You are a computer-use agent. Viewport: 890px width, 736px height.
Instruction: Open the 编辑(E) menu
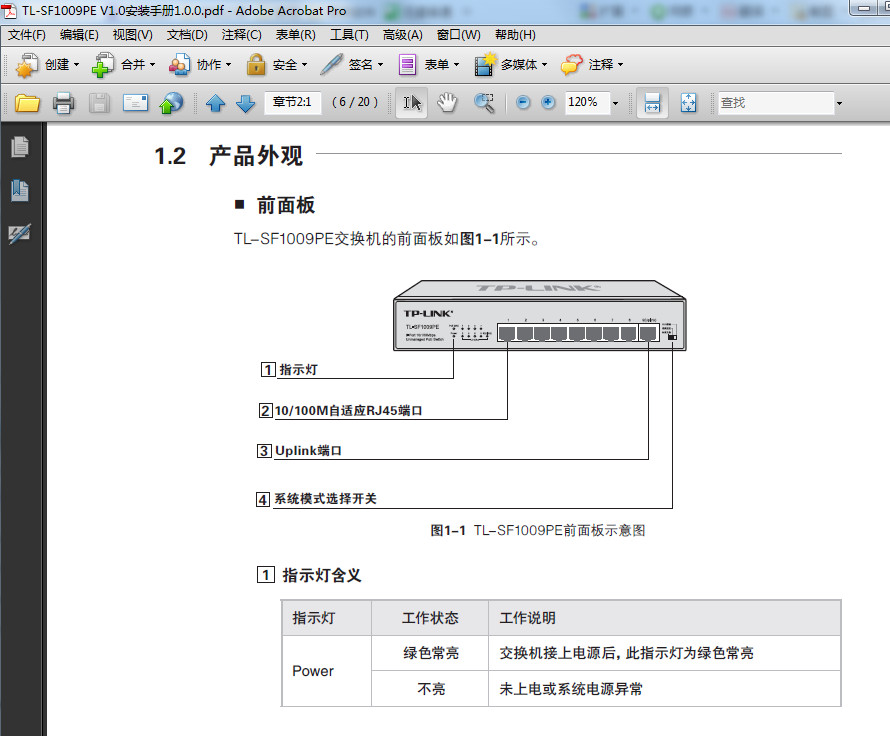point(79,35)
